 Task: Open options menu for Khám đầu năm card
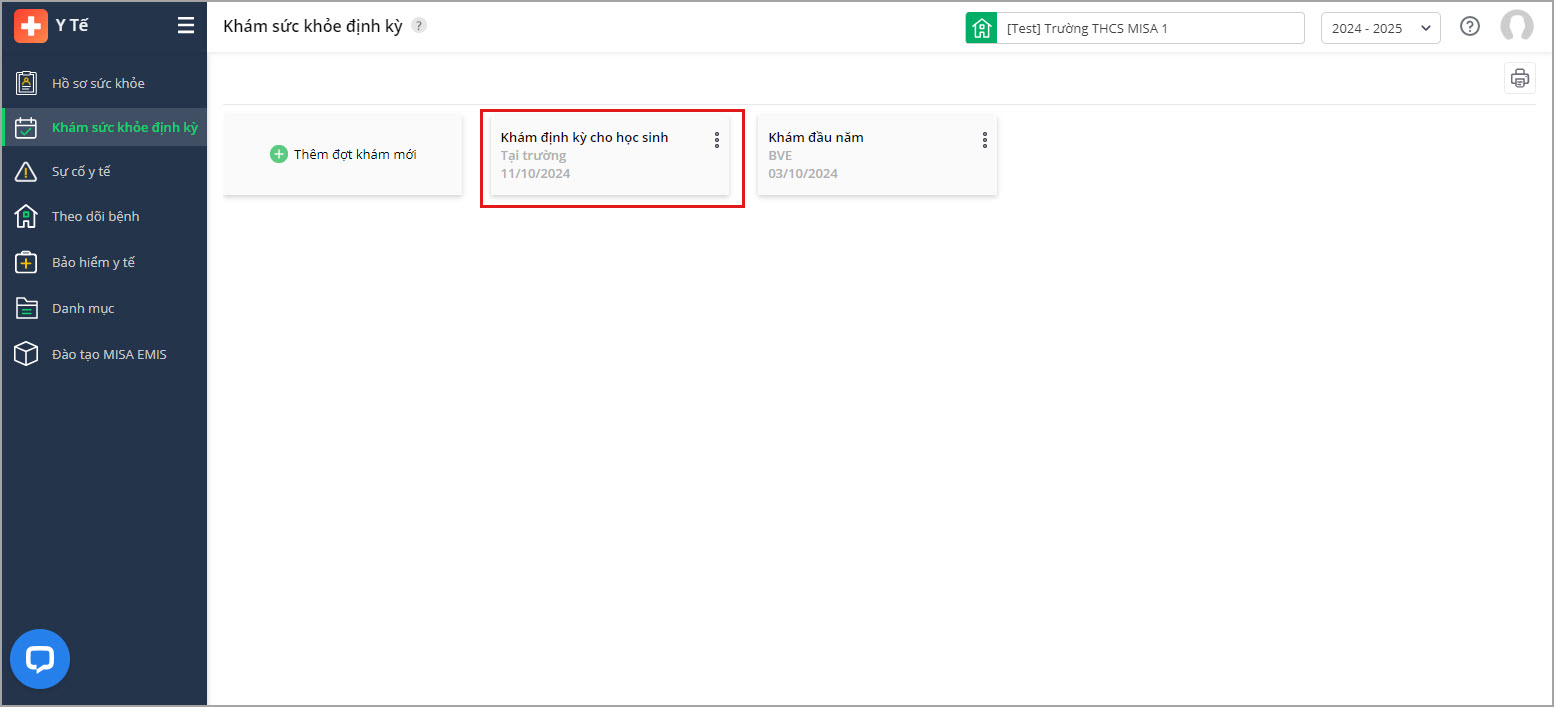[x=985, y=140]
